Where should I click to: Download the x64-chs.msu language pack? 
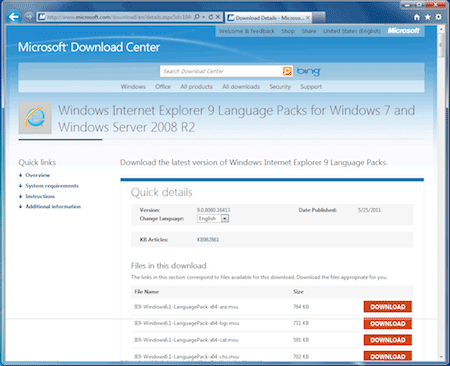coord(388,356)
